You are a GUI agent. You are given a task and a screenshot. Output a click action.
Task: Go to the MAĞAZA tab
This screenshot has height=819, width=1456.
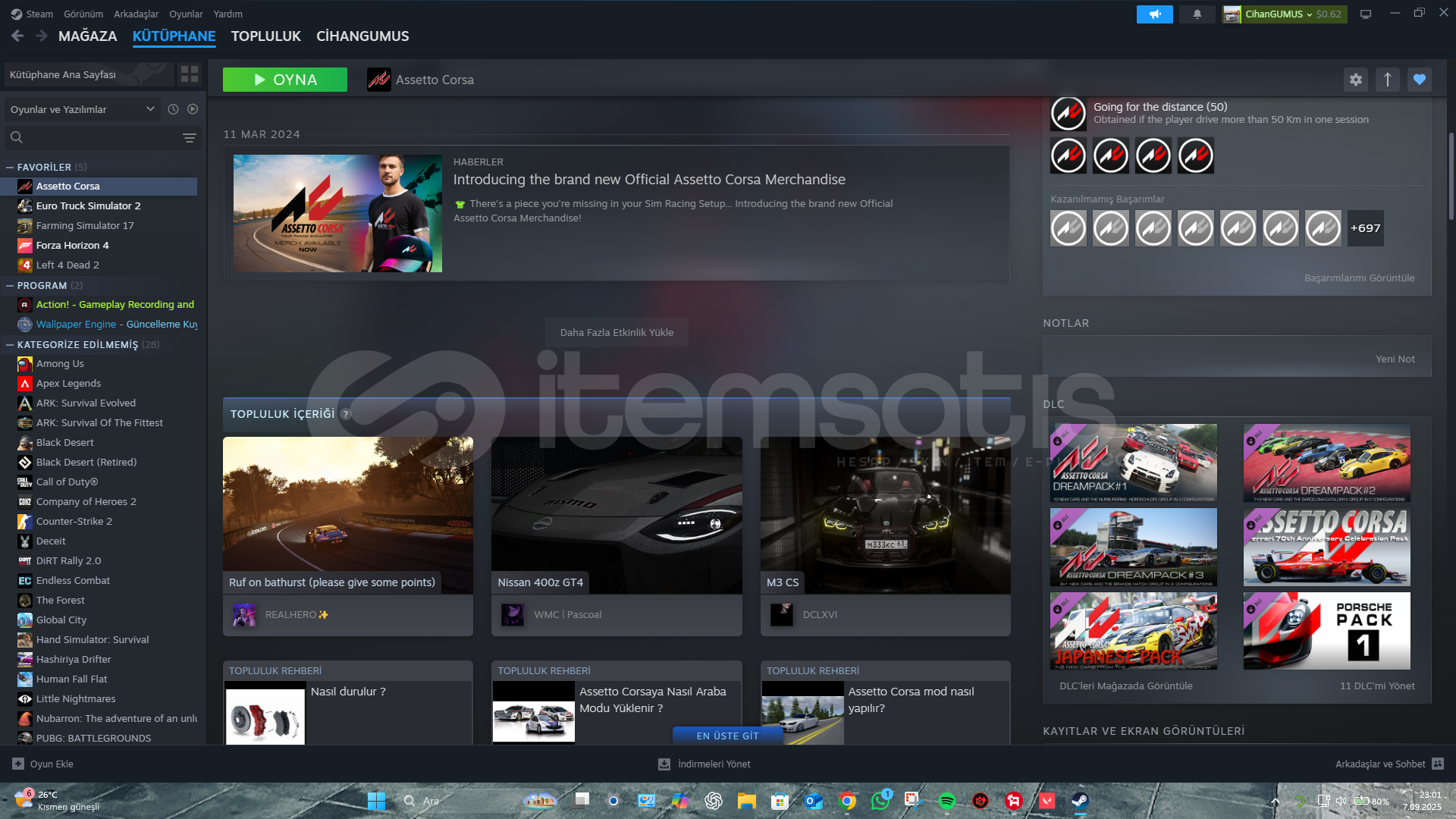pyautogui.click(x=88, y=36)
